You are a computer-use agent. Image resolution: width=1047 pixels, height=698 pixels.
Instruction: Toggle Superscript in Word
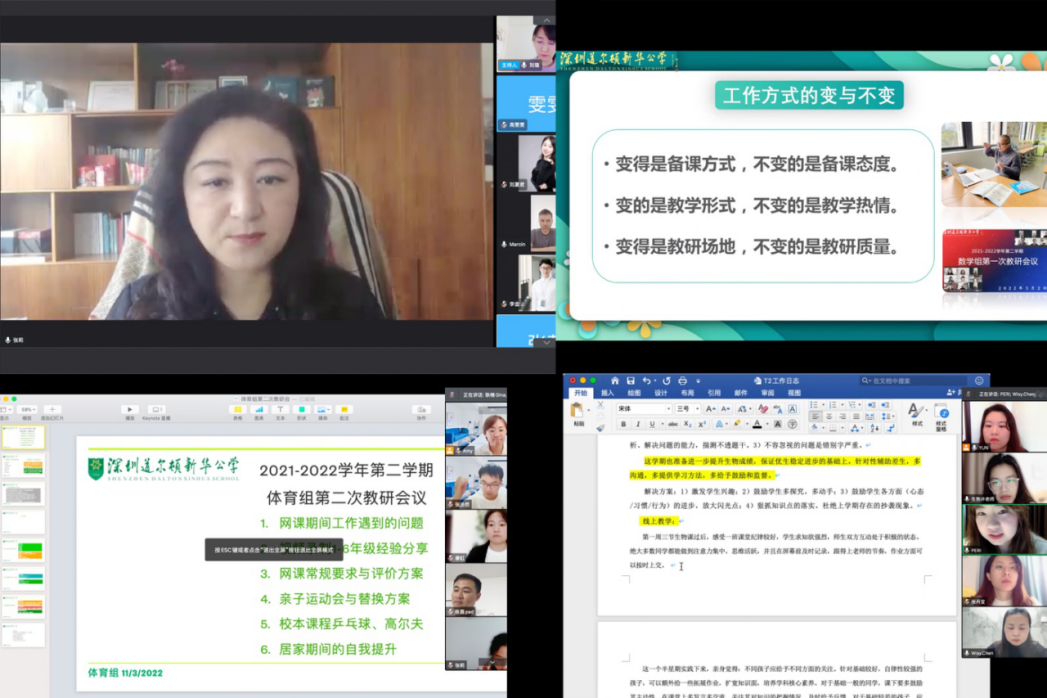tap(702, 424)
